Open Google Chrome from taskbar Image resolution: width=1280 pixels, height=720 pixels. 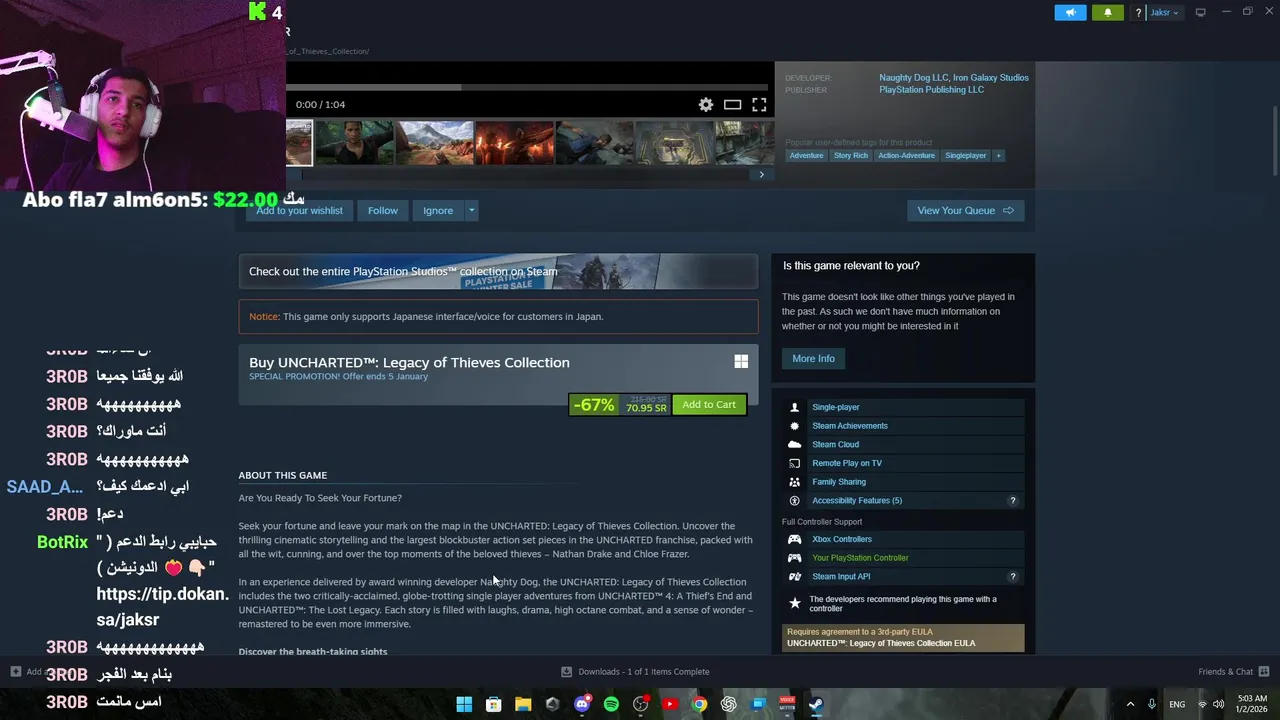click(x=700, y=704)
